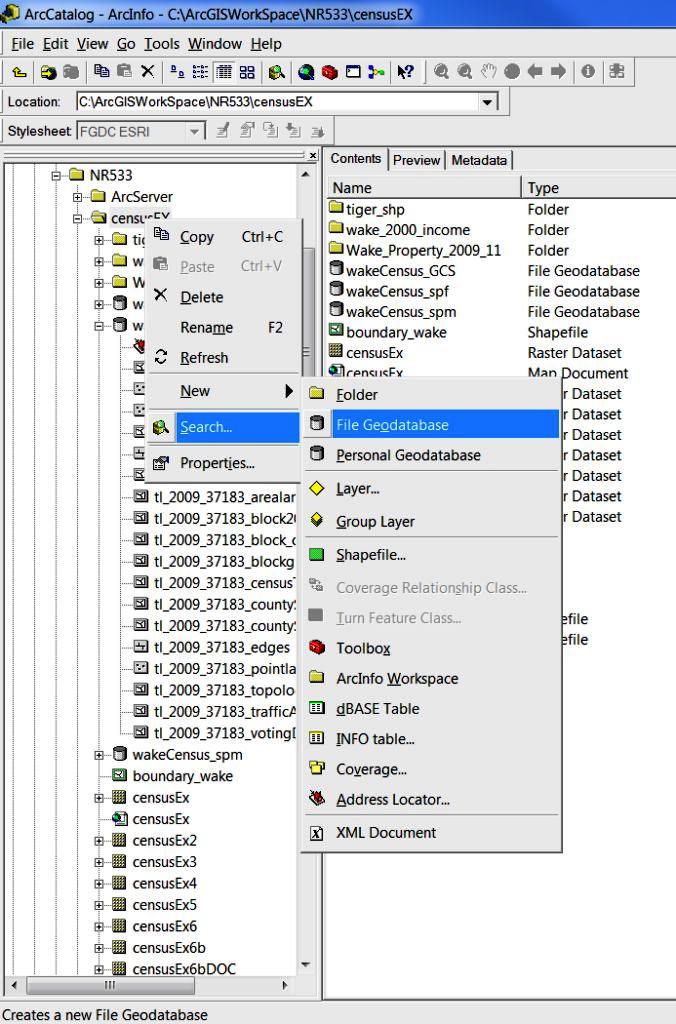Click the Disconnect from Folder icon

[71, 72]
